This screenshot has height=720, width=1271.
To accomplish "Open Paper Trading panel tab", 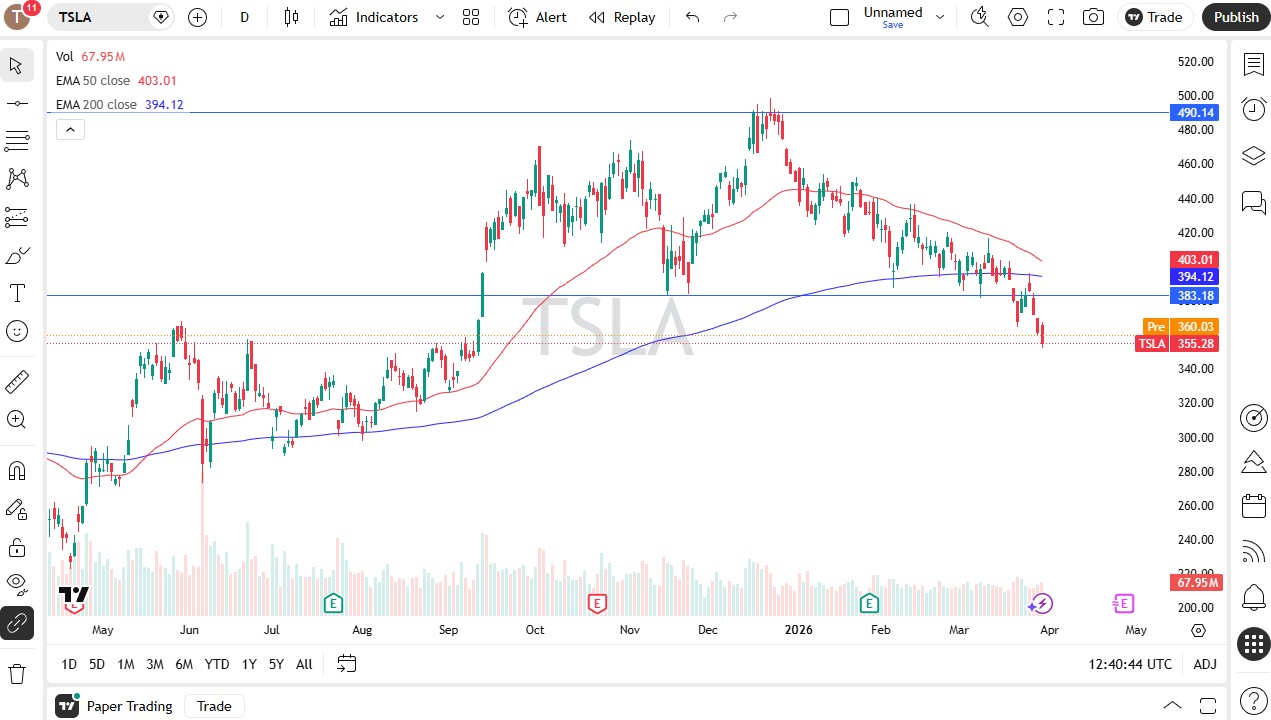I will coord(114,706).
